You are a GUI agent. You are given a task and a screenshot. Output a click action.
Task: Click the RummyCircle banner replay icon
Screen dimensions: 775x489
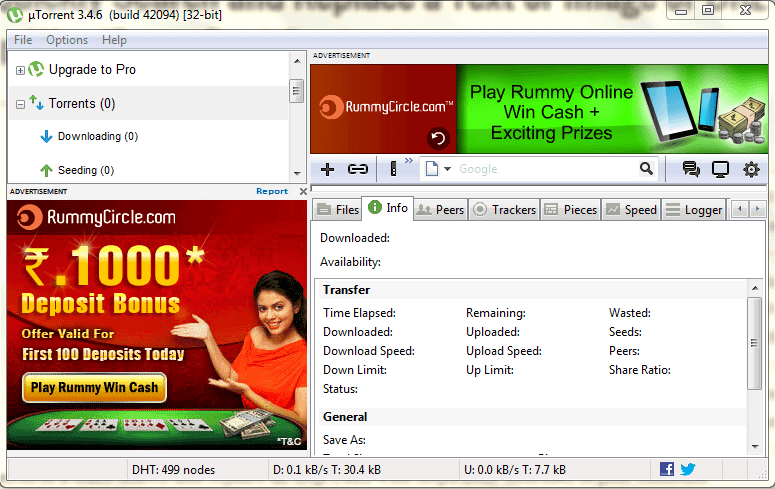[x=438, y=138]
